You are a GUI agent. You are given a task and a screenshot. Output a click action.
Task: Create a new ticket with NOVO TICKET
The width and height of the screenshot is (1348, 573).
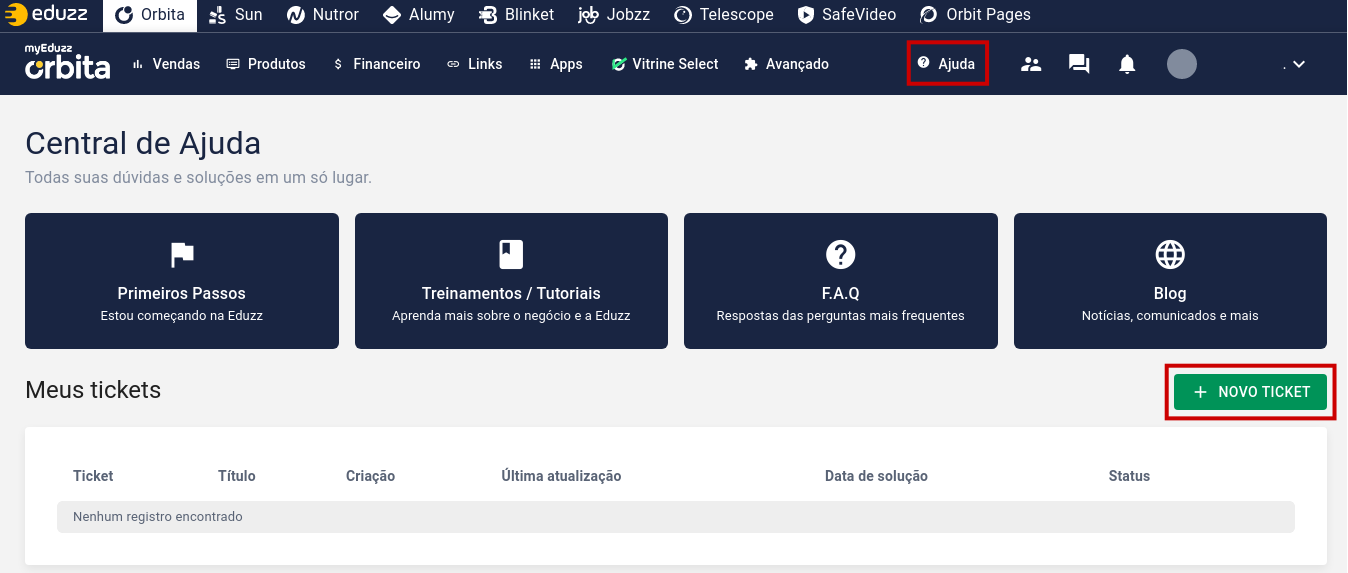pyautogui.click(x=1251, y=392)
